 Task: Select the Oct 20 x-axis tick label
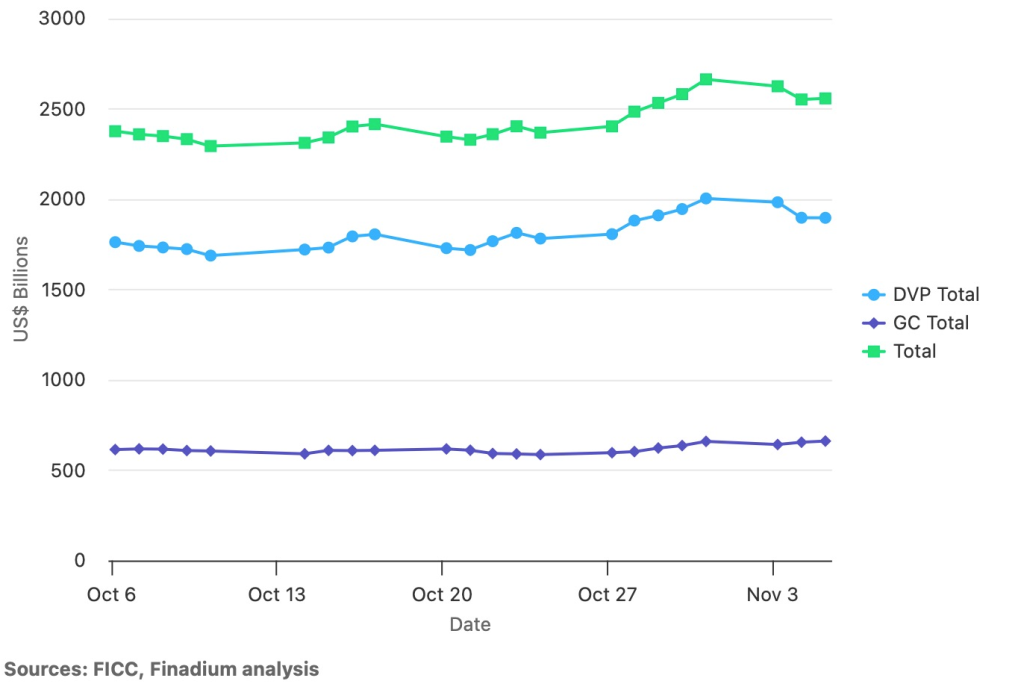[x=441, y=595]
